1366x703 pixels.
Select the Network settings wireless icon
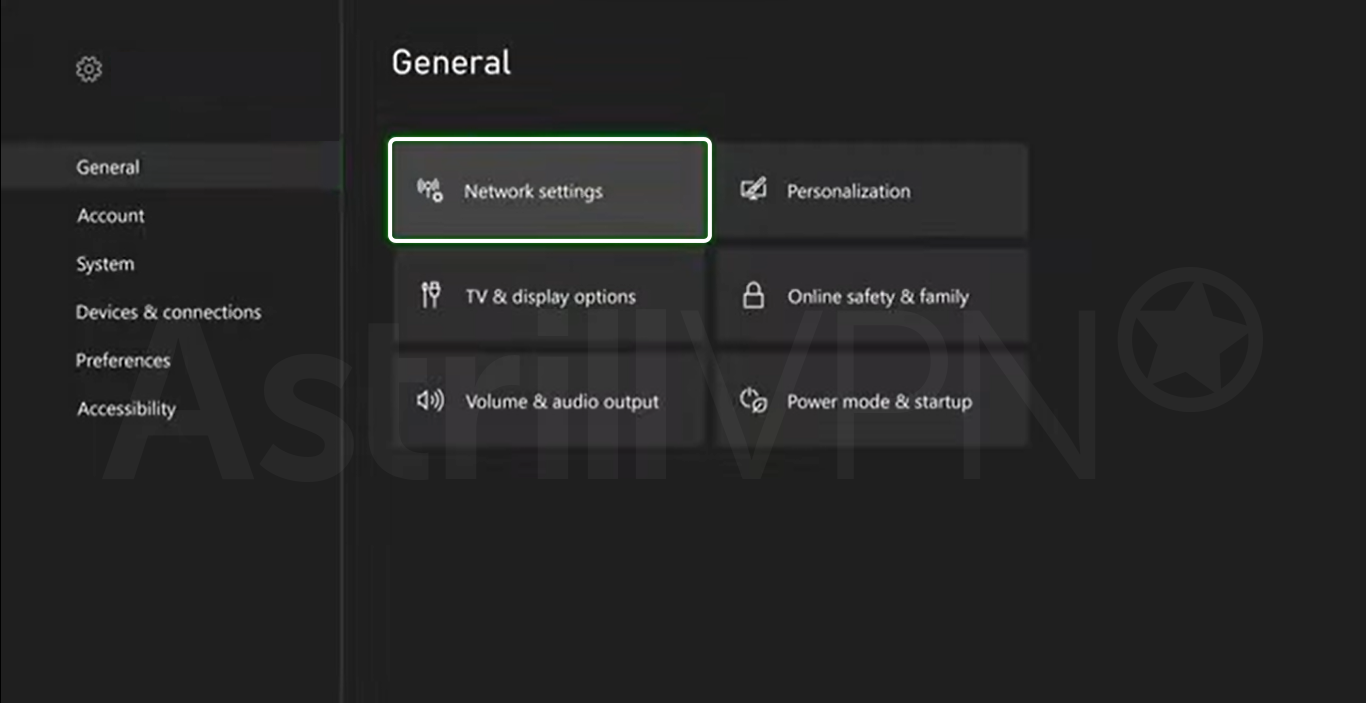[429, 189]
